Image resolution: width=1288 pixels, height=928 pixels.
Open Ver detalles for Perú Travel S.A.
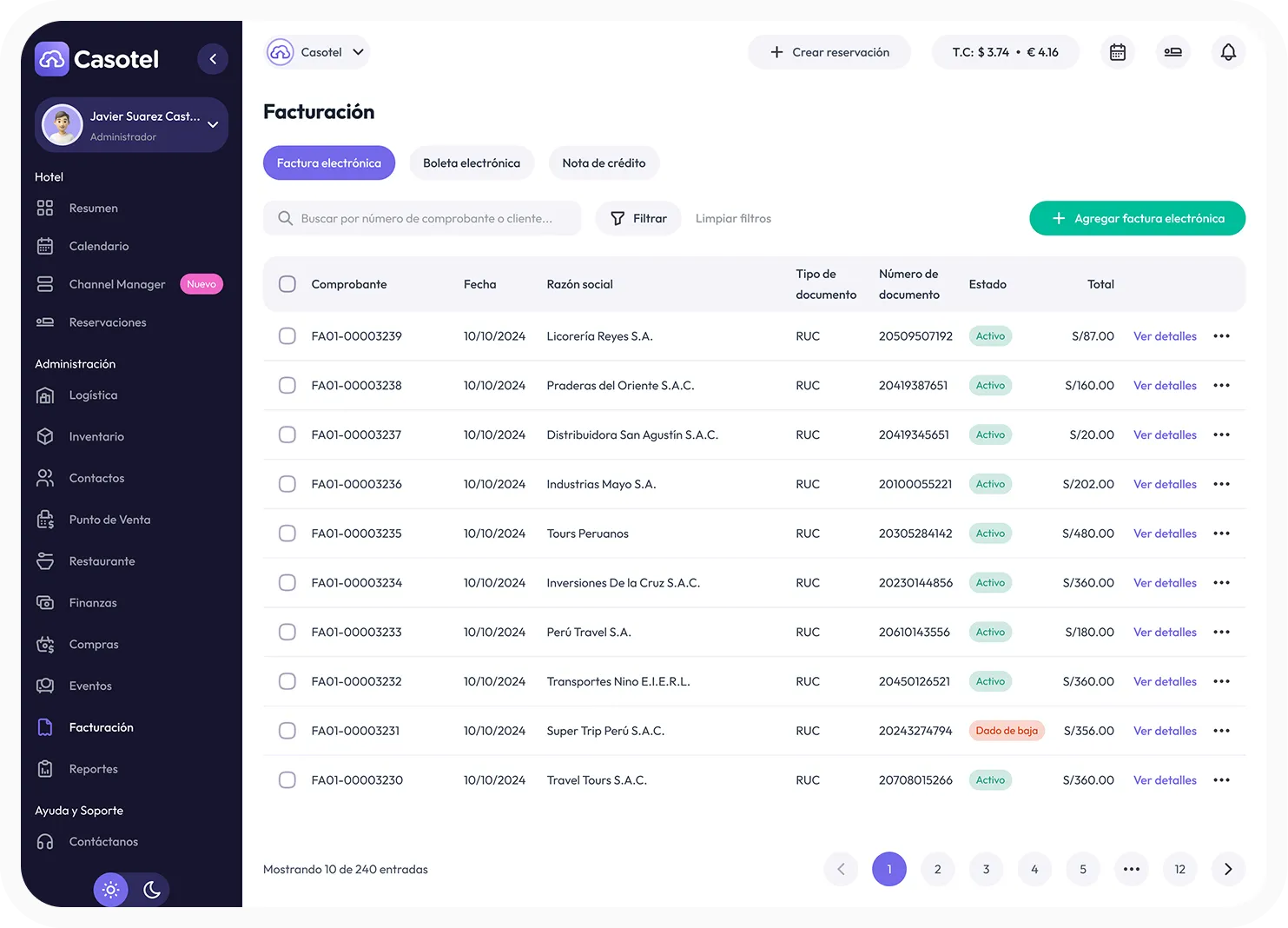point(1165,633)
